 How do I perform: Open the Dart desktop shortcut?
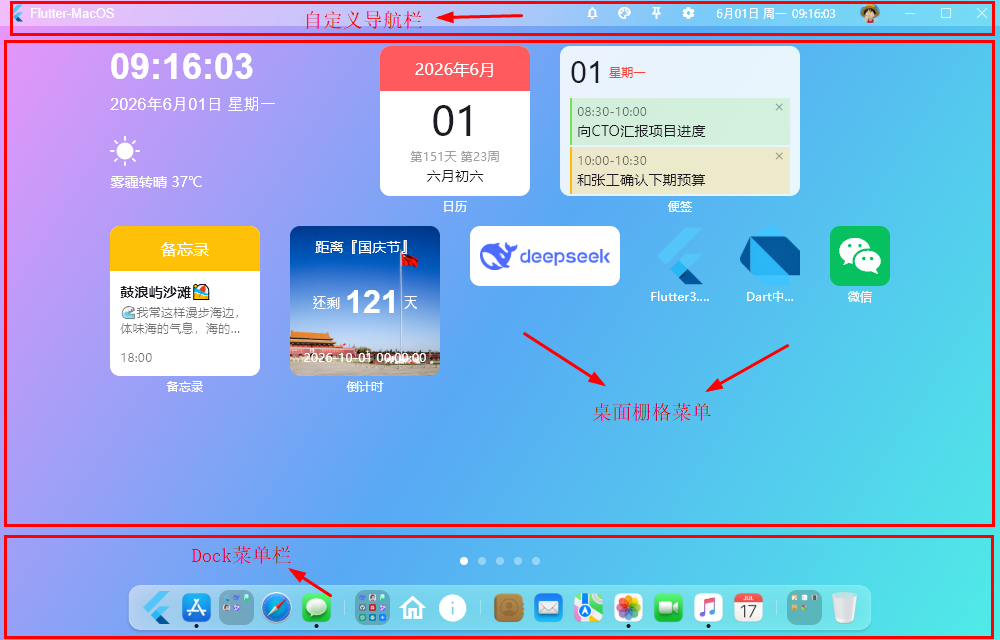[x=770, y=256]
